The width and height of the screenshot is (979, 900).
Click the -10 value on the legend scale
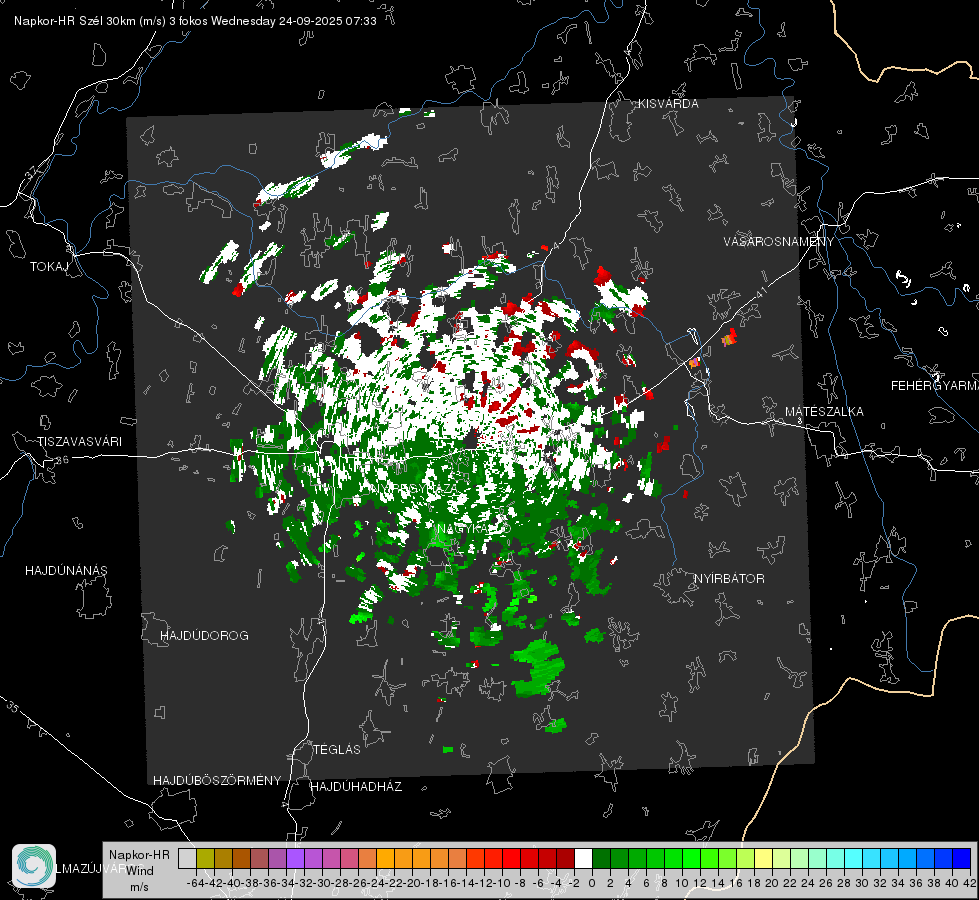pos(501,883)
